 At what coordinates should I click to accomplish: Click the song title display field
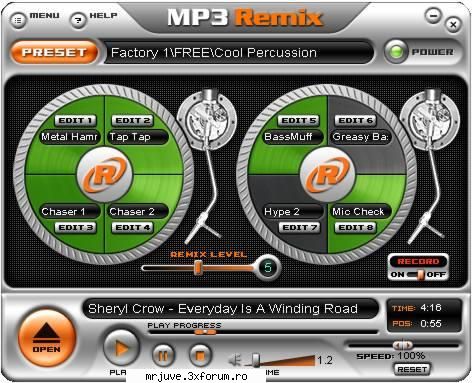pyautogui.click(x=231, y=309)
